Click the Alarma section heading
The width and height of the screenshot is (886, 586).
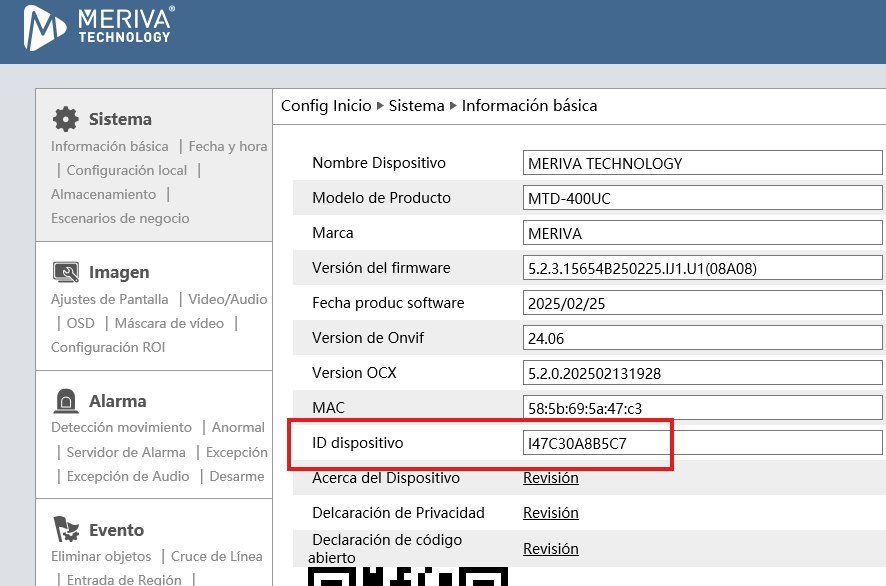tap(118, 401)
